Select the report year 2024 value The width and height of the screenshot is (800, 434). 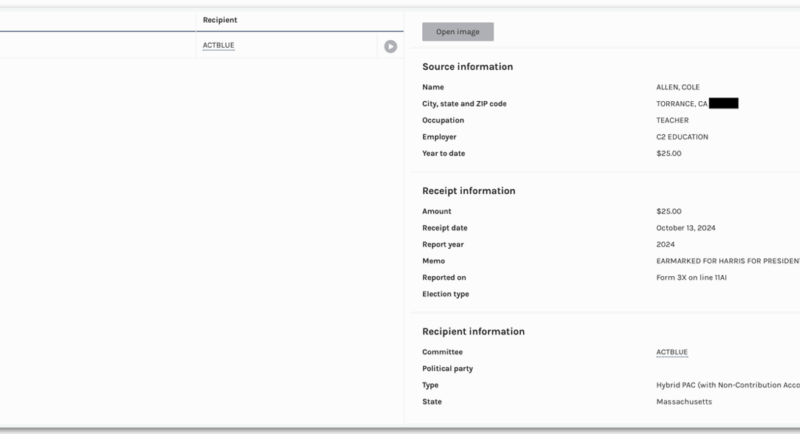(x=665, y=245)
